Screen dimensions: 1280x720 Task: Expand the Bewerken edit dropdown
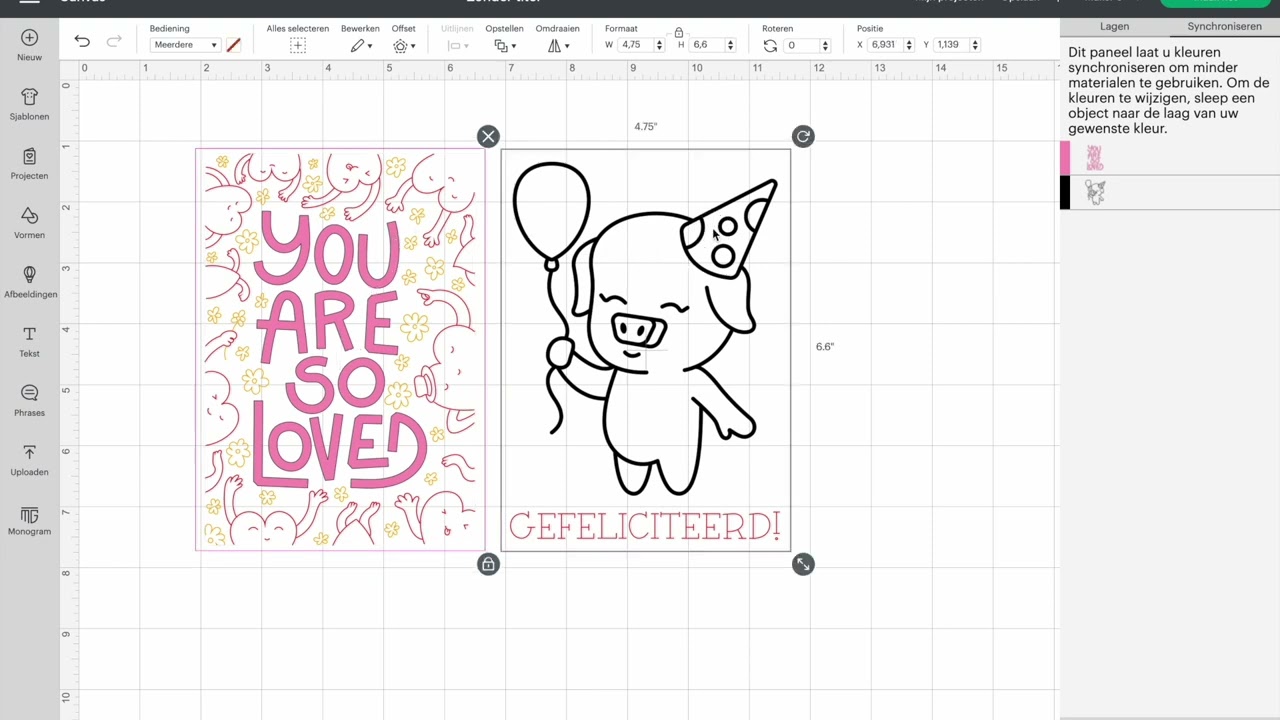click(x=361, y=46)
